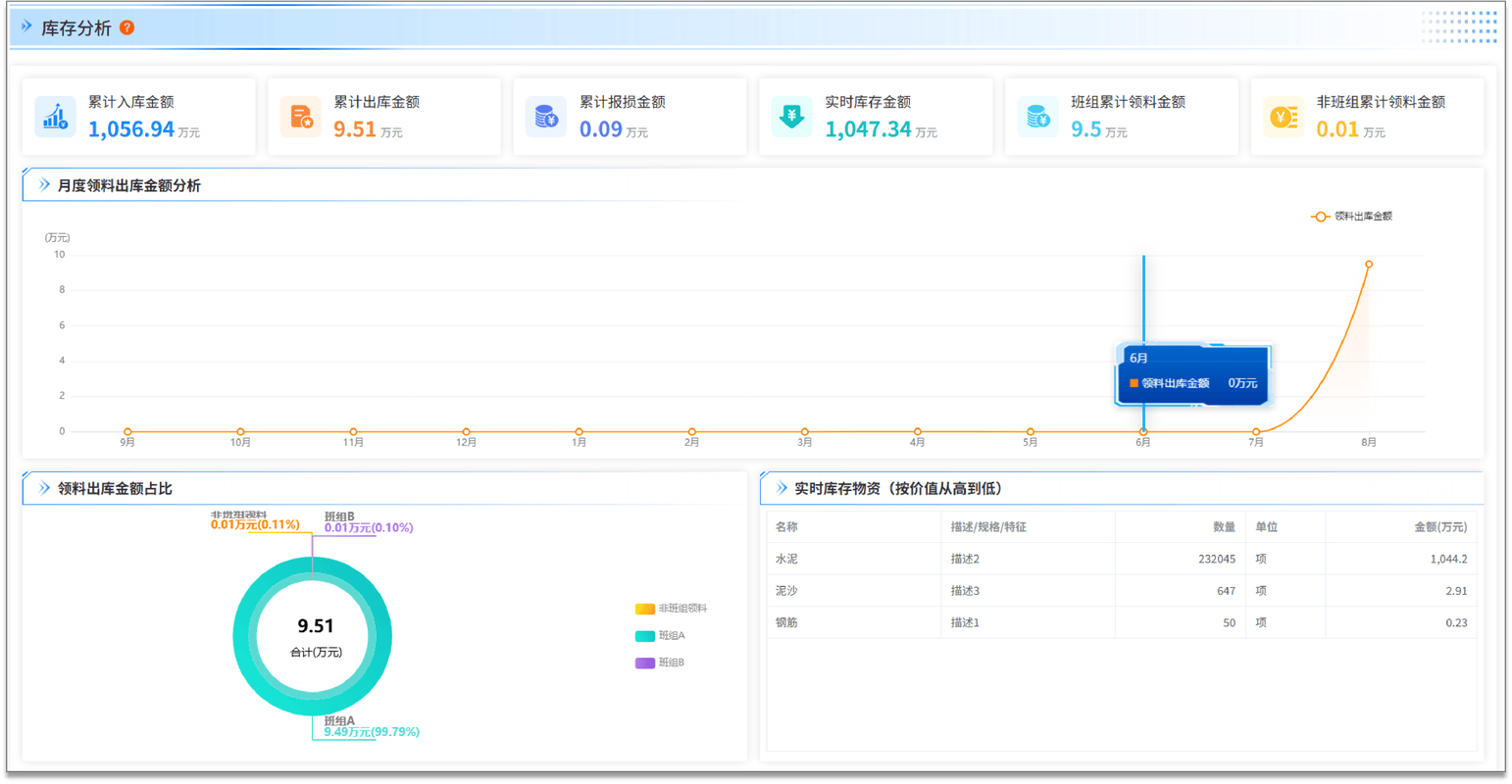Click the 9.51 累计出库金额 value
Screen dimensions: 1512x784
[355, 129]
